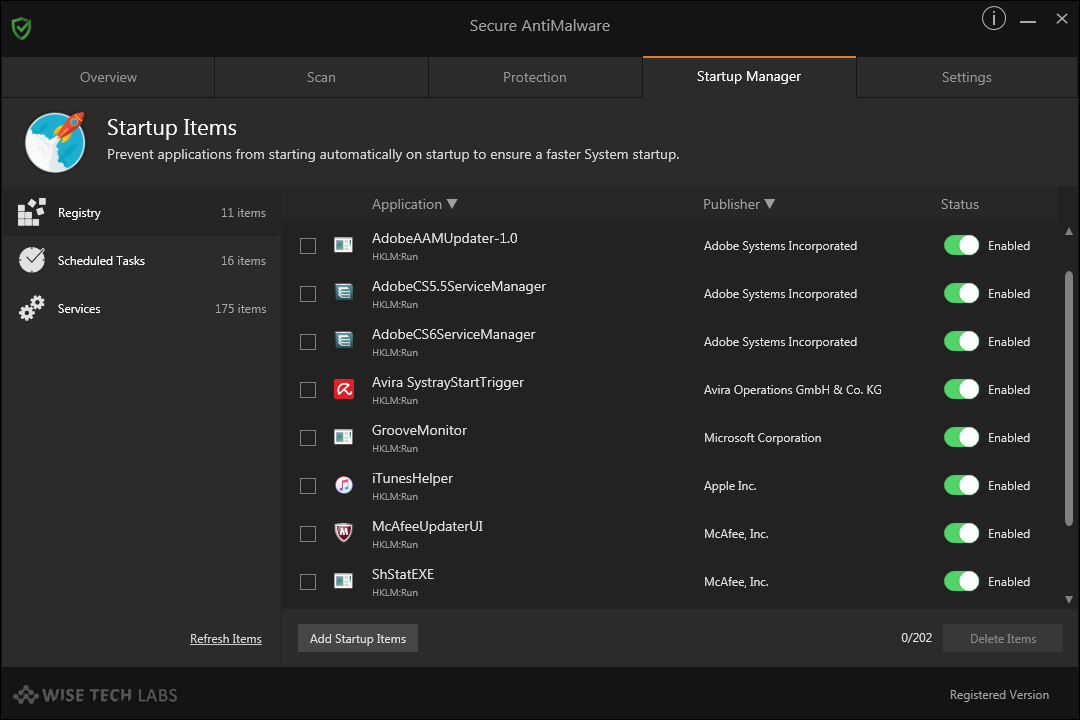Click the 0/202 selection counter

pyautogui.click(x=916, y=638)
